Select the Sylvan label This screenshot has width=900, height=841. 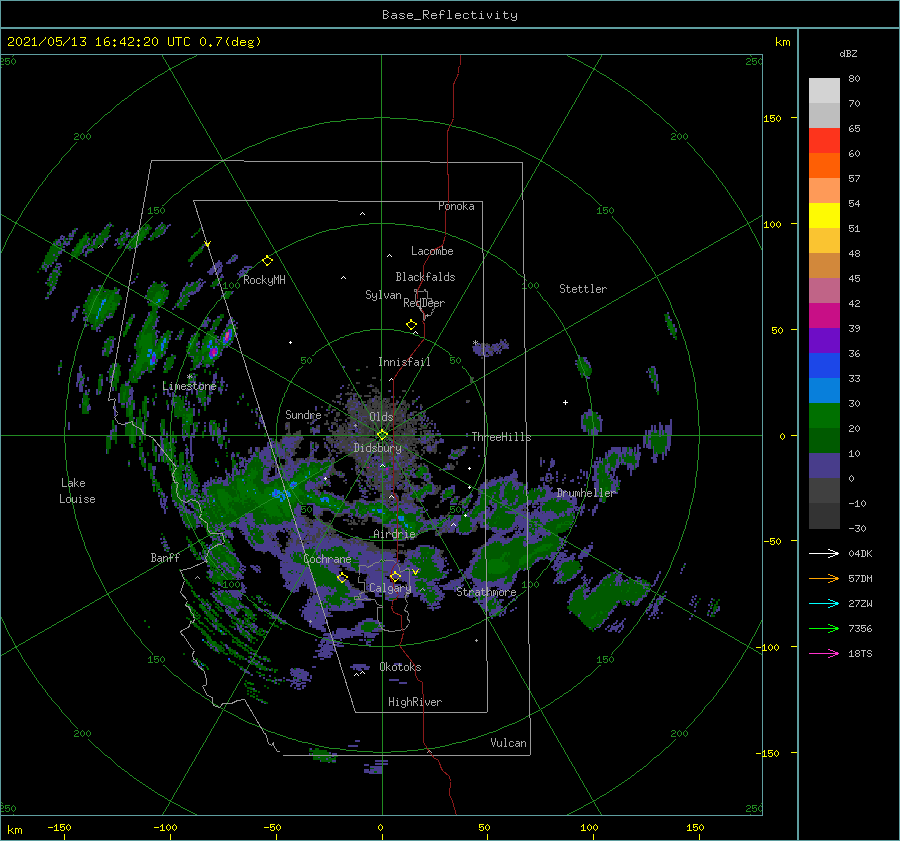coord(383,295)
